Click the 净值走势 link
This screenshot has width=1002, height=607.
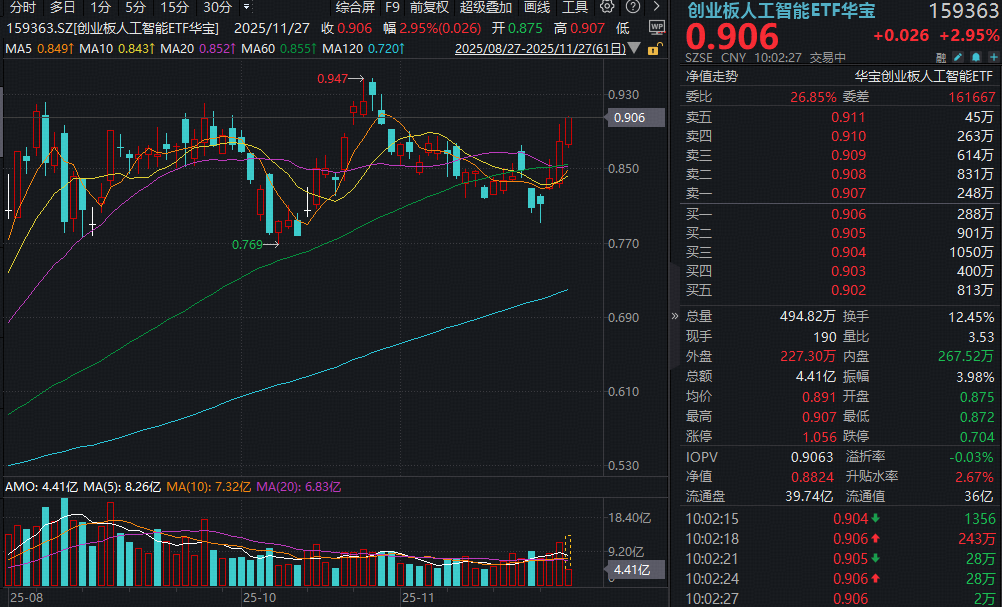coord(712,75)
